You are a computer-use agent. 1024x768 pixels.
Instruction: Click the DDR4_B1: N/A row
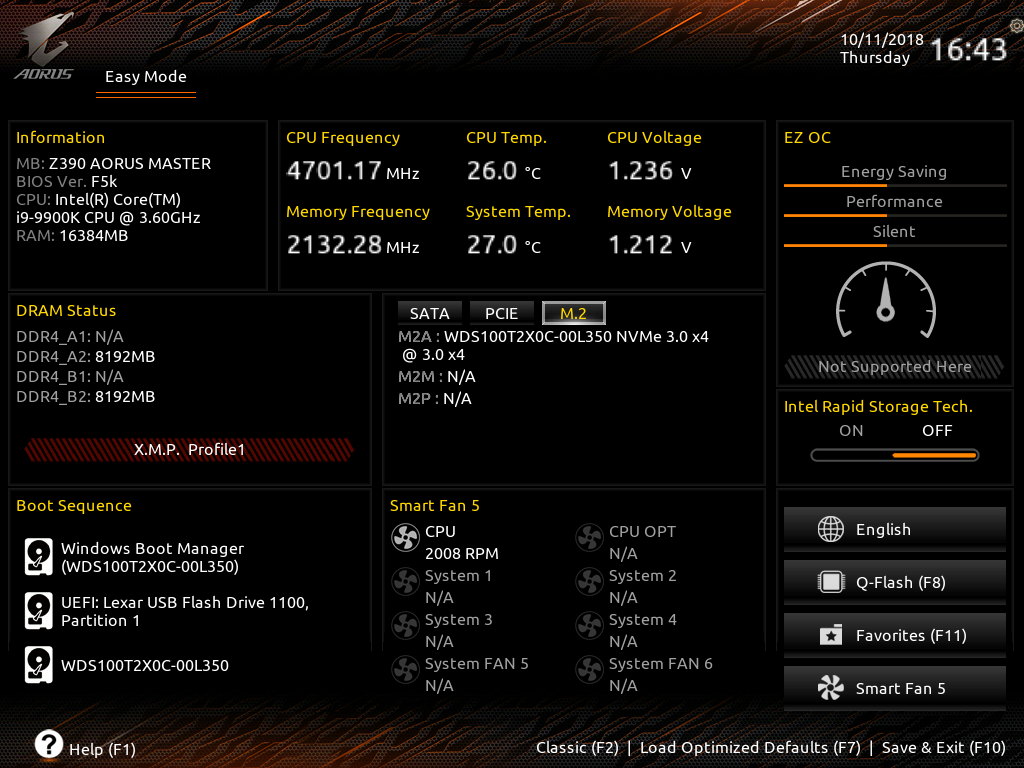click(x=70, y=377)
